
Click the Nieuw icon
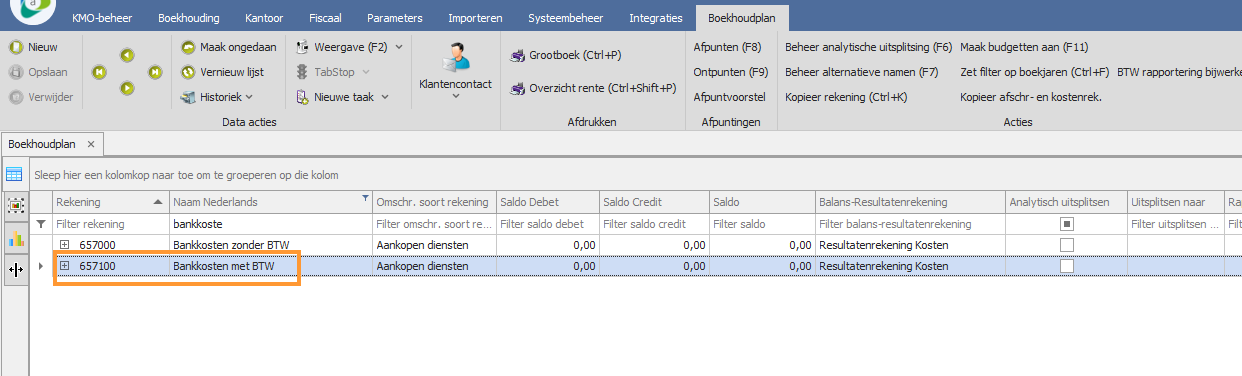pyautogui.click(x=15, y=47)
